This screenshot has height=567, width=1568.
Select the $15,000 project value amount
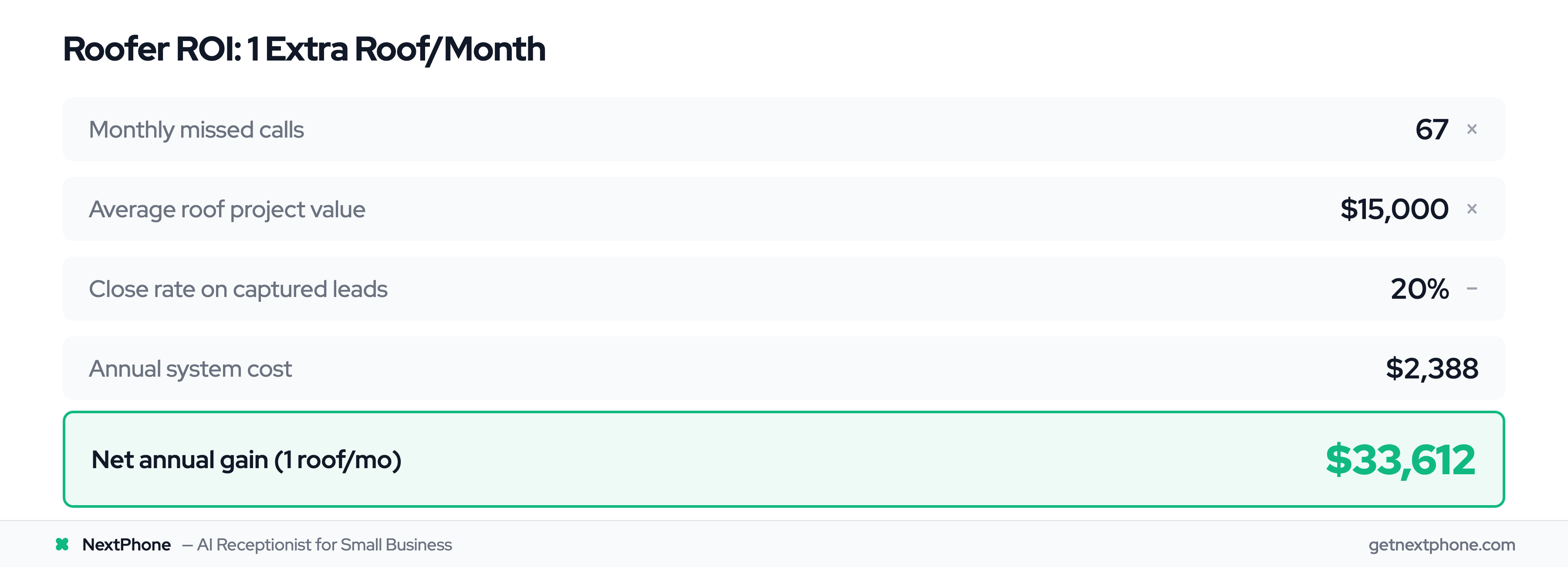tap(1394, 209)
